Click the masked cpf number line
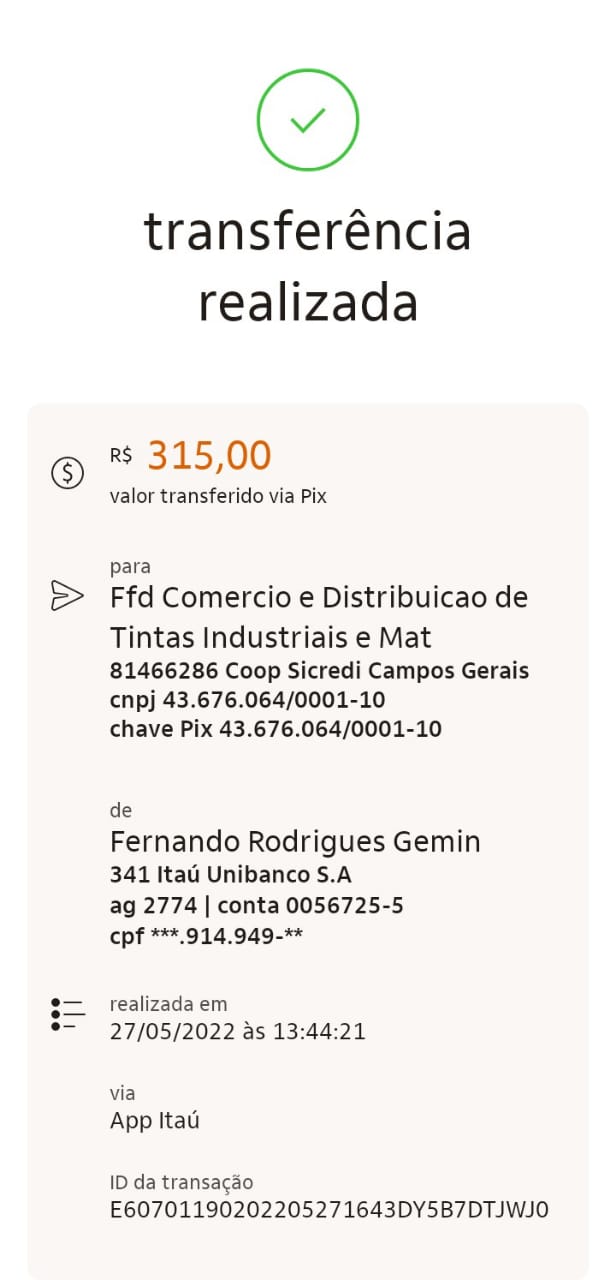 point(206,936)
